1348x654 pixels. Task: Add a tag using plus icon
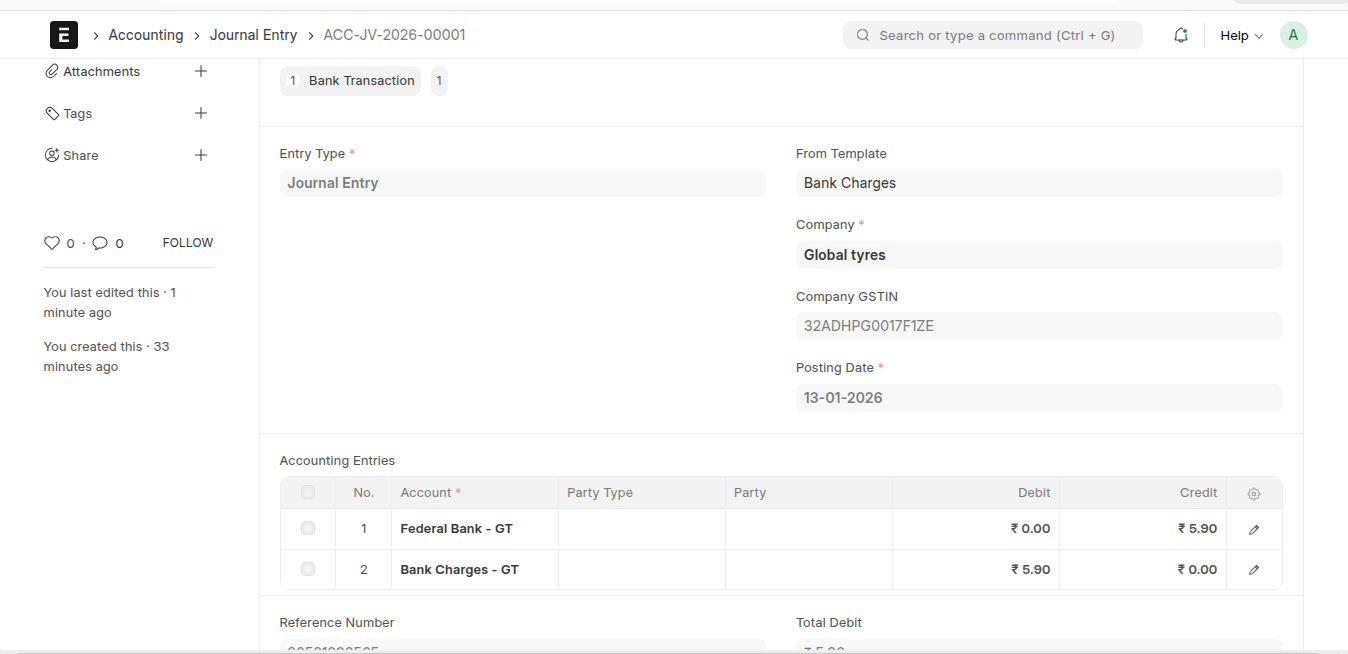201,113
